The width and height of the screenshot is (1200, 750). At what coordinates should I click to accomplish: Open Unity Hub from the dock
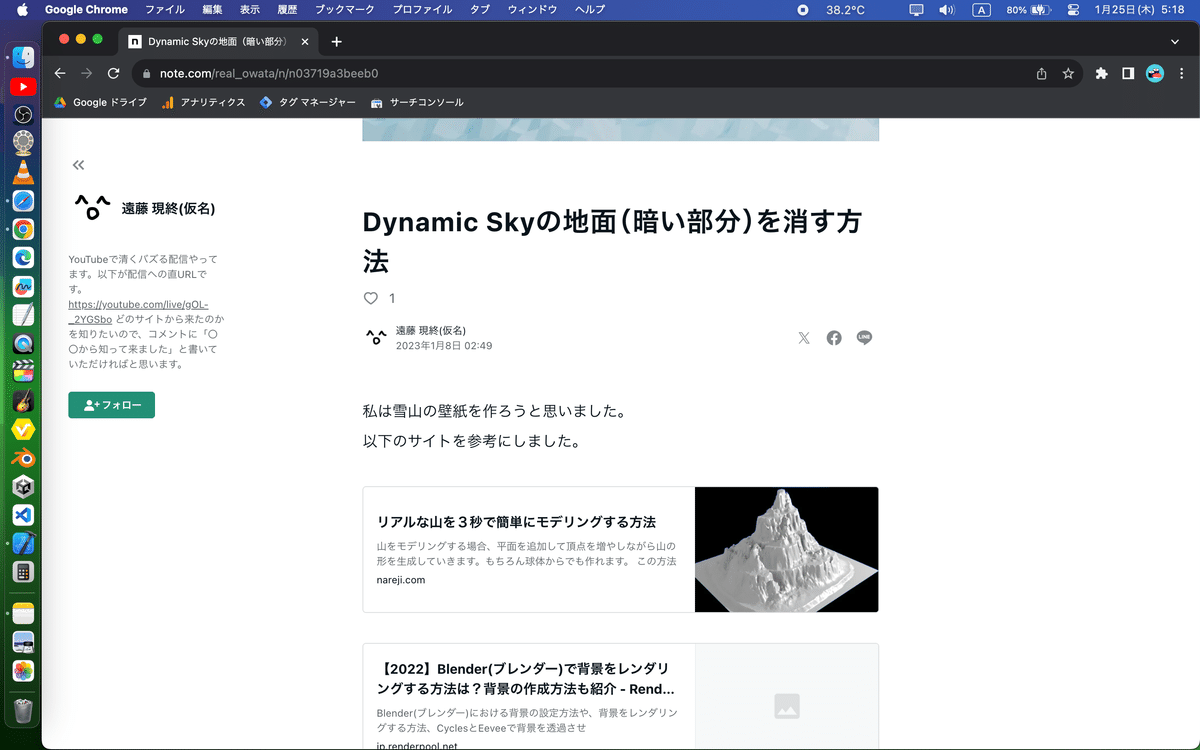click(x=23, y=487)
